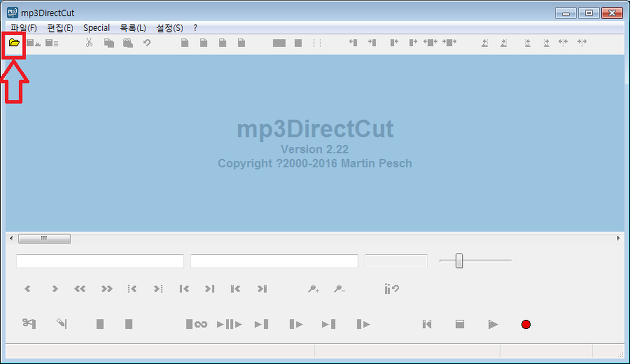Click the small solid square toolbar icon
This screenshot has height=364, width=630.
pos(298,43)
